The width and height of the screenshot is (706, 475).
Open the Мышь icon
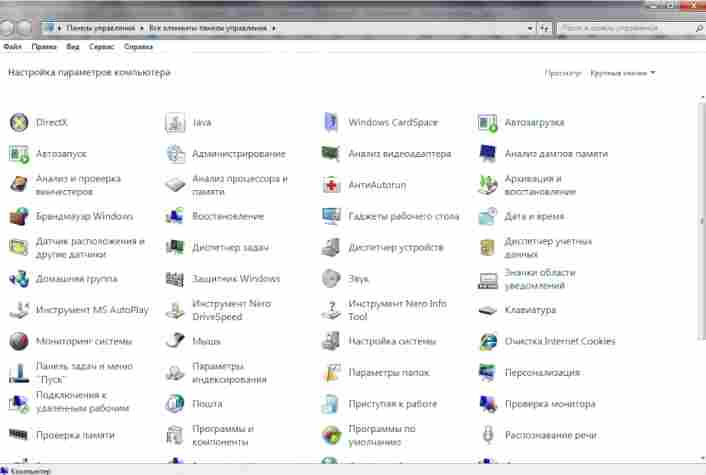click(x=175, y=341)
